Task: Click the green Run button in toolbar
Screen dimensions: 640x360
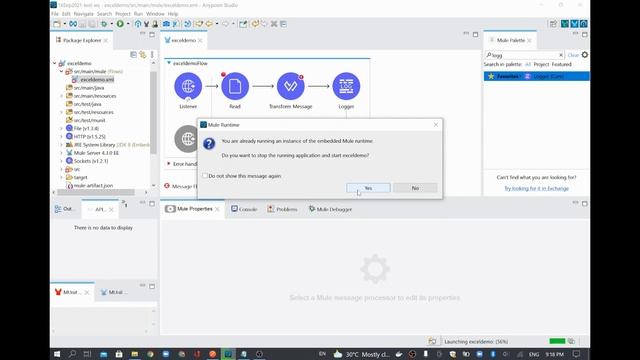Action: pos(120,24)
